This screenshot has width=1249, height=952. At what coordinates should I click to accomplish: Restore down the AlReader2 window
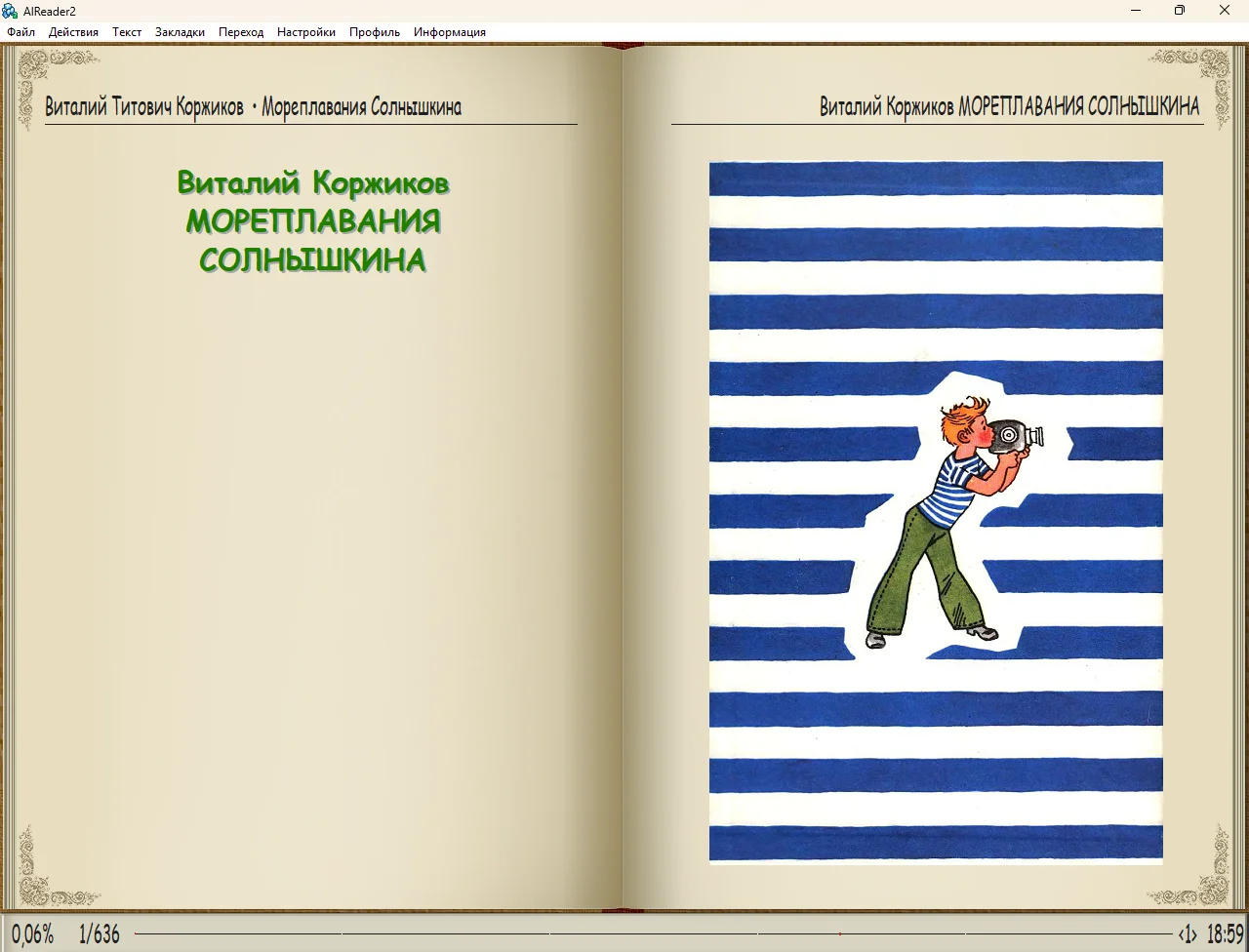[x=1180, y=11]
